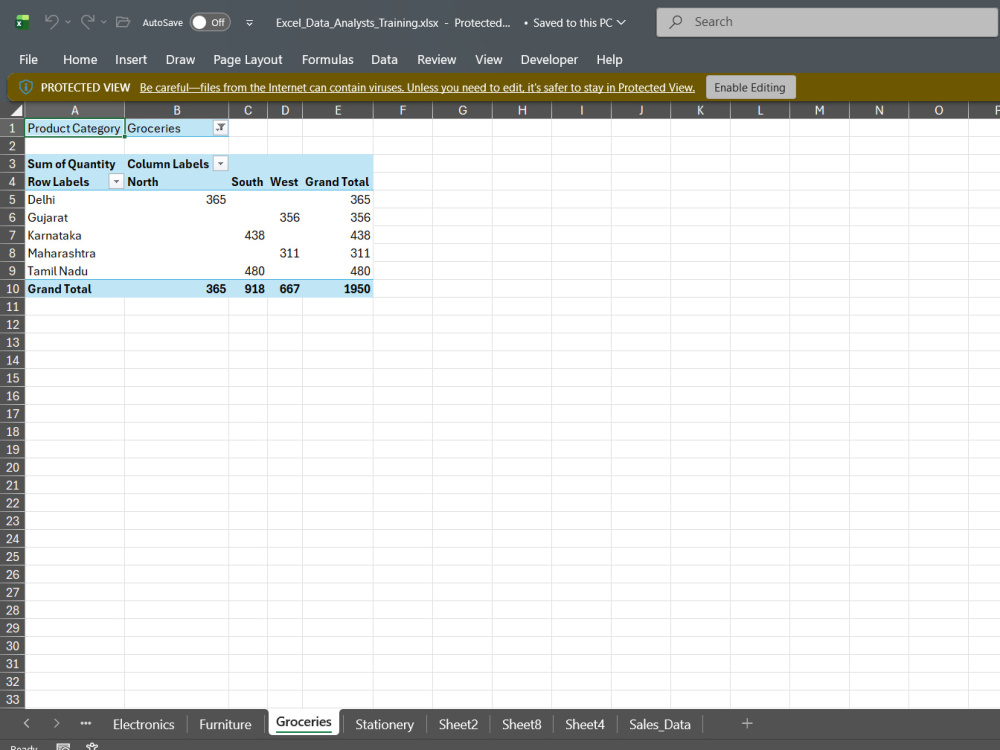Viewport: 1000px width, 750px height.
Task: Select the Karnataka row label
Action: pyautogui.click(x=74, y=235)
